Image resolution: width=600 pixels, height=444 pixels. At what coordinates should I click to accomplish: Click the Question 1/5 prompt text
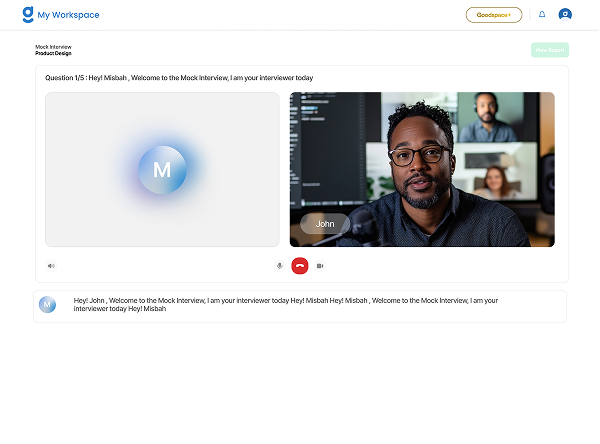coord(179,78)
